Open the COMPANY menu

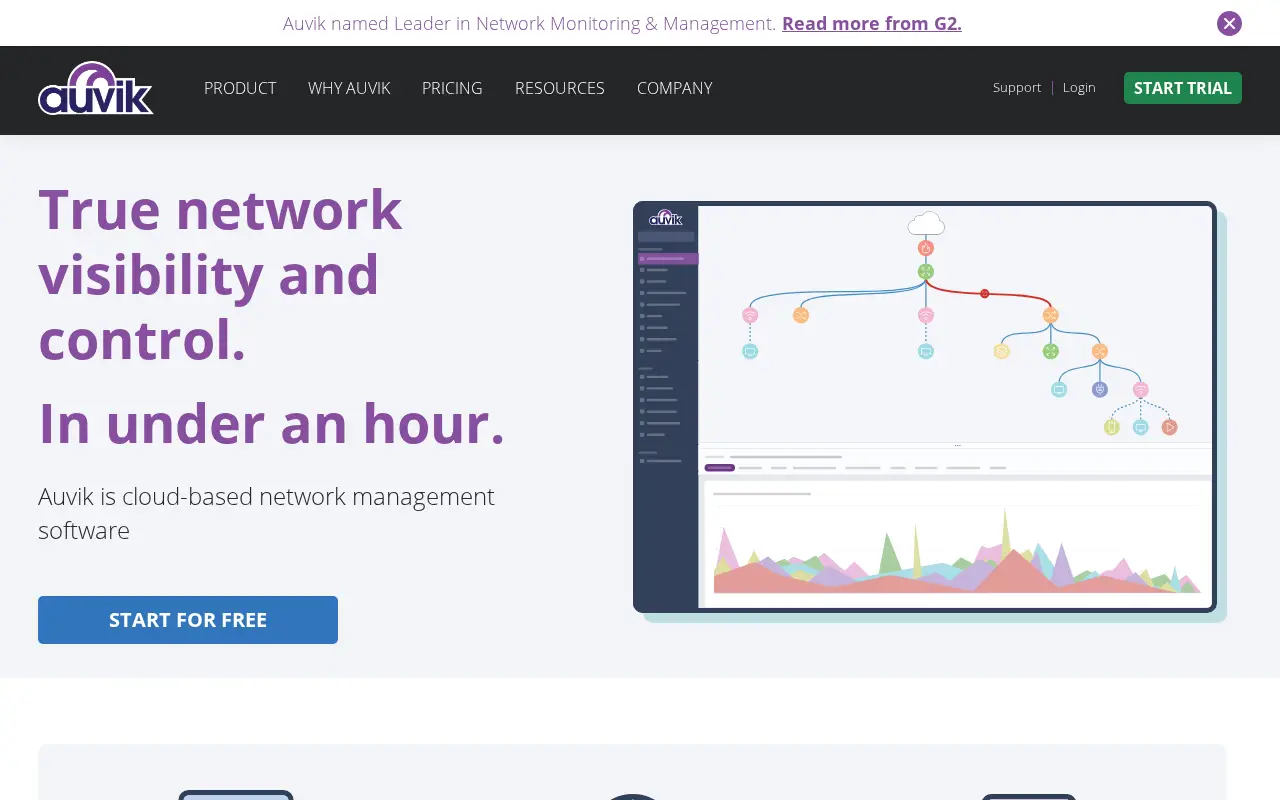tap(675, 88)
